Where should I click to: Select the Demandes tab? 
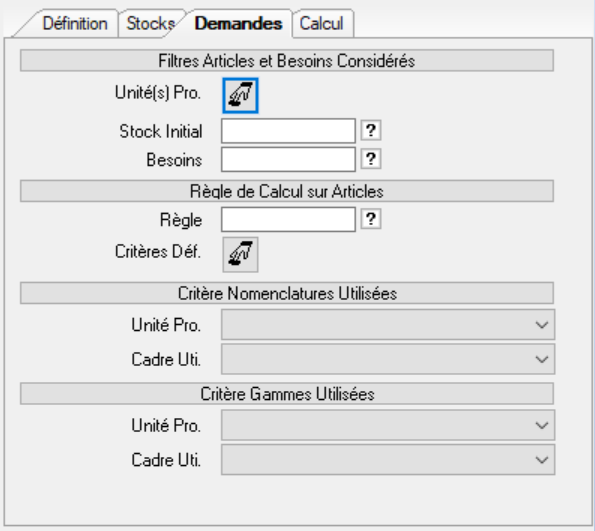point(238,24)
